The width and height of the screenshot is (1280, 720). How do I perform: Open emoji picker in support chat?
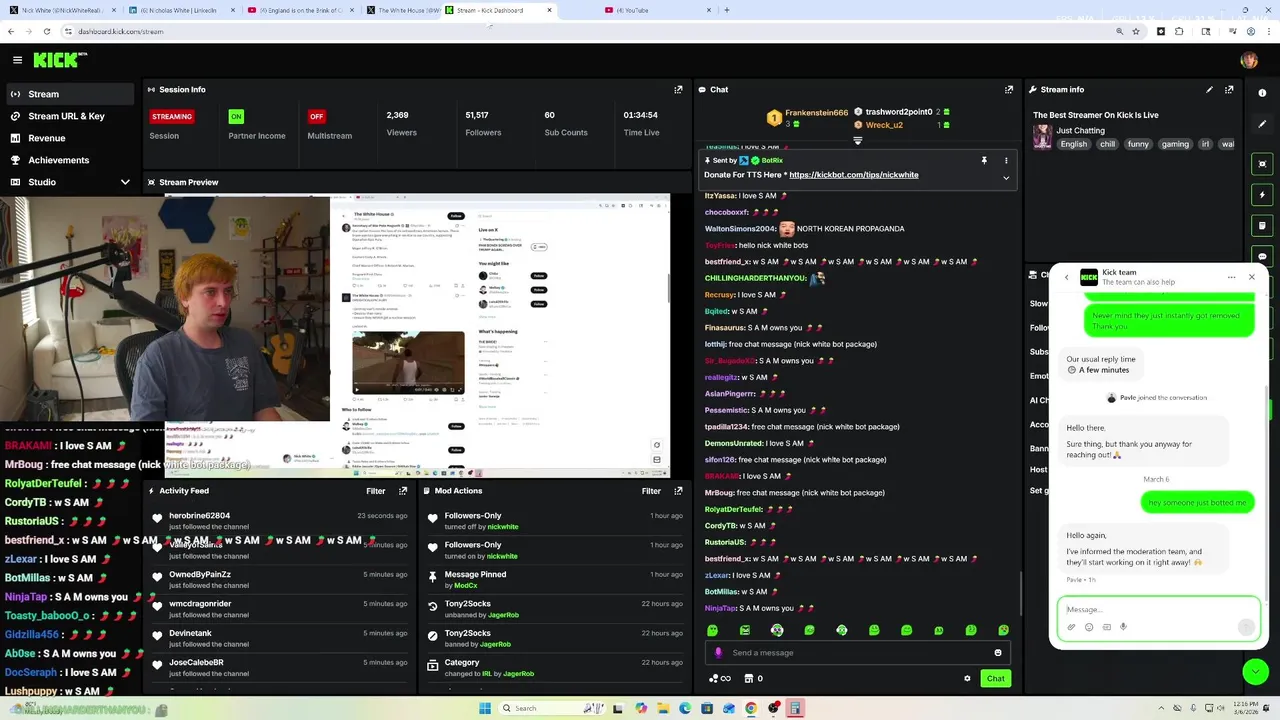click(x=1089, y=627)
